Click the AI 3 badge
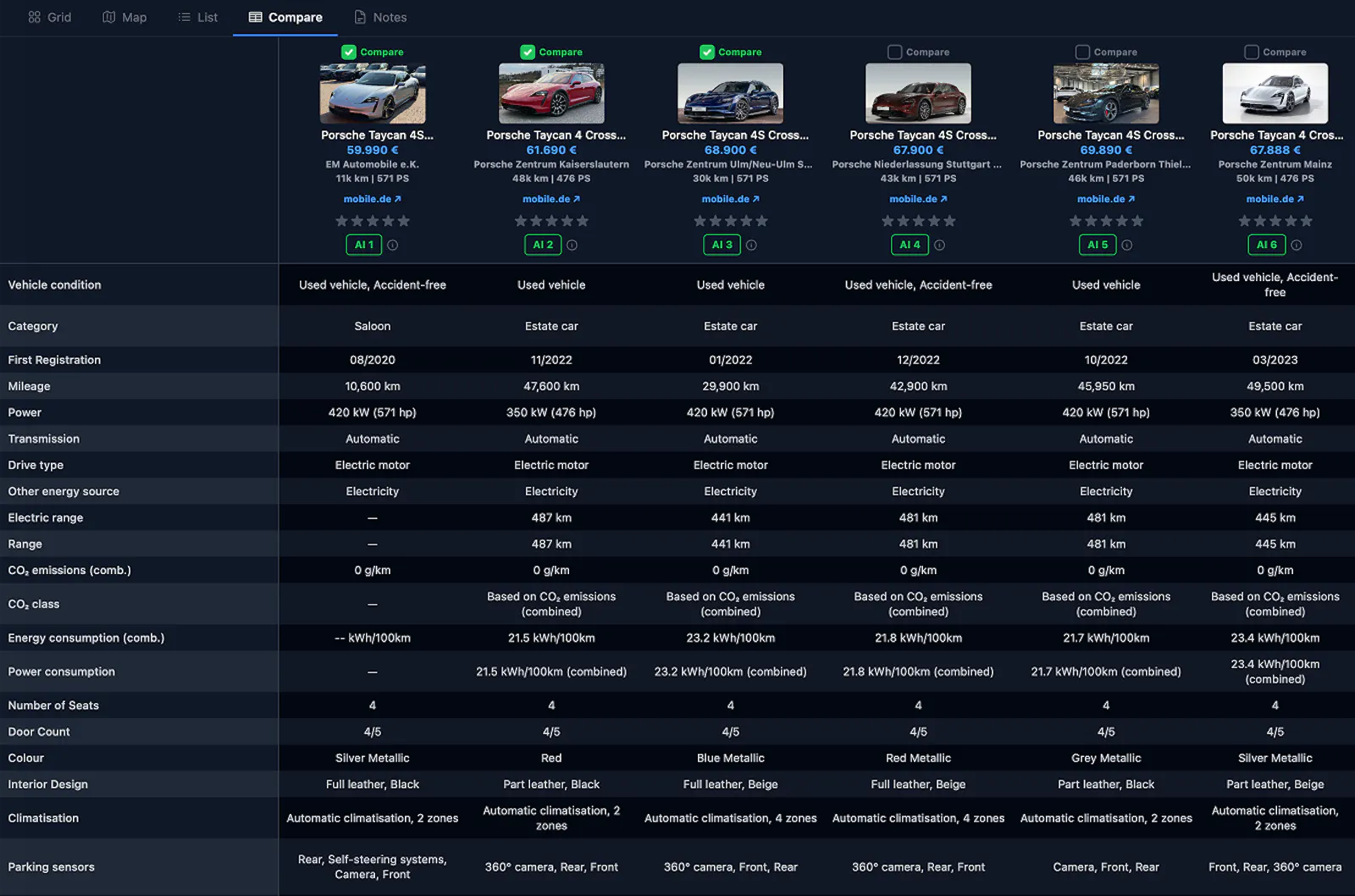Image resolution: width=1355 pixels, height=896 pixels. (x=722, y=245)
